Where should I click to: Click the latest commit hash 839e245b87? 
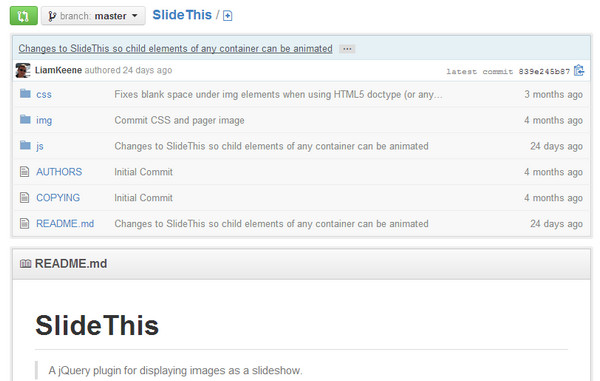[x=544, y=72]
